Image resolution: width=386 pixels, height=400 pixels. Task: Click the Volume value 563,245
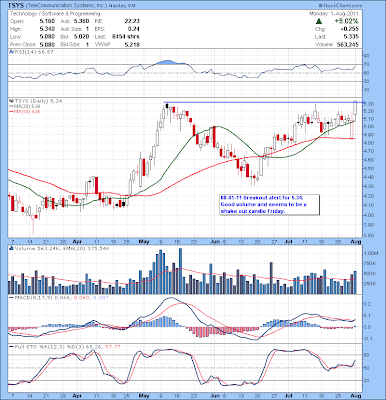point(348,44)
